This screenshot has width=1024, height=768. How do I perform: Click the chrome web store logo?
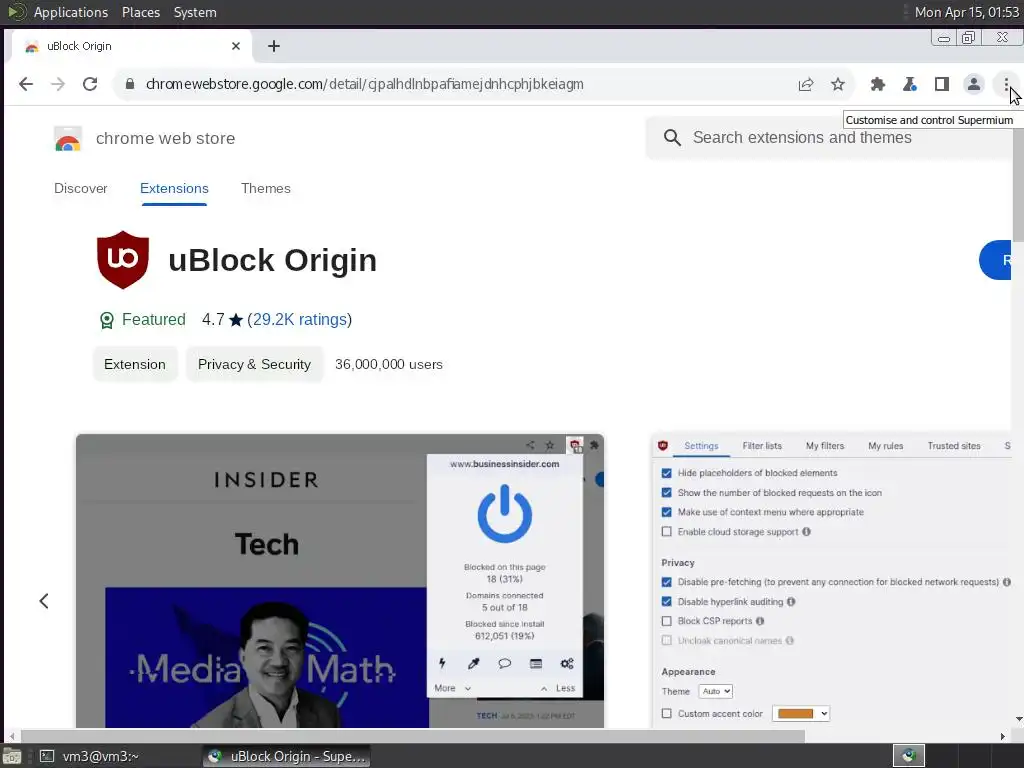tap(68, 138)
